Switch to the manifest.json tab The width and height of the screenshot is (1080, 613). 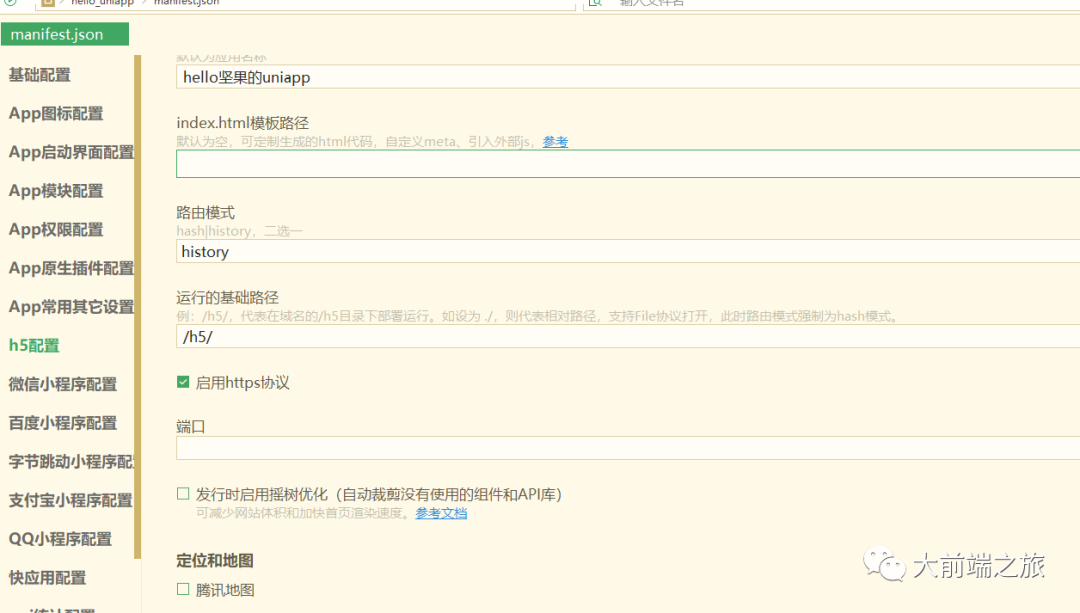point(58,34)
